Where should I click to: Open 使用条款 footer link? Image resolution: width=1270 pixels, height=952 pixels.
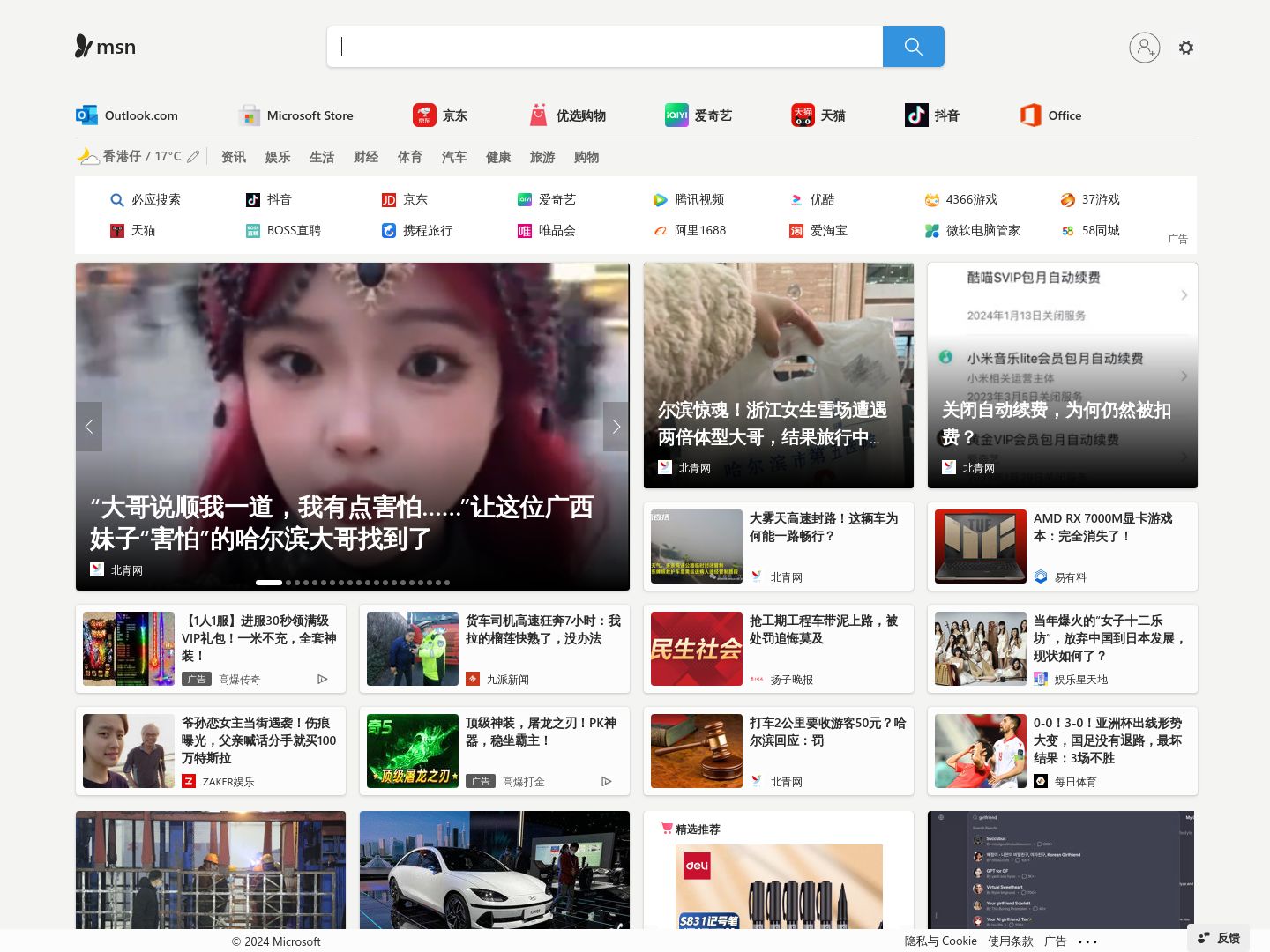click(1011, 941)
